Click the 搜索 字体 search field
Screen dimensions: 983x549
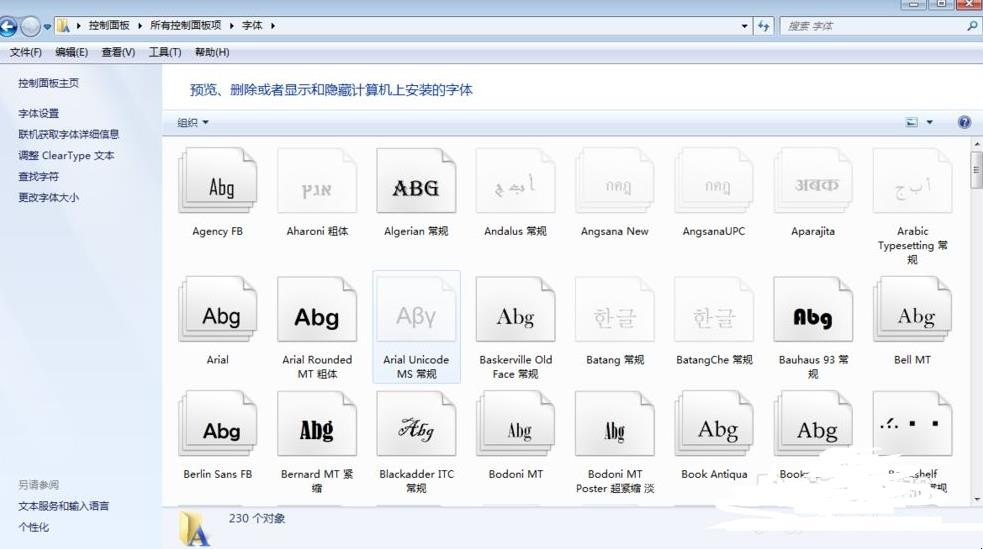(x=870, y=26)
